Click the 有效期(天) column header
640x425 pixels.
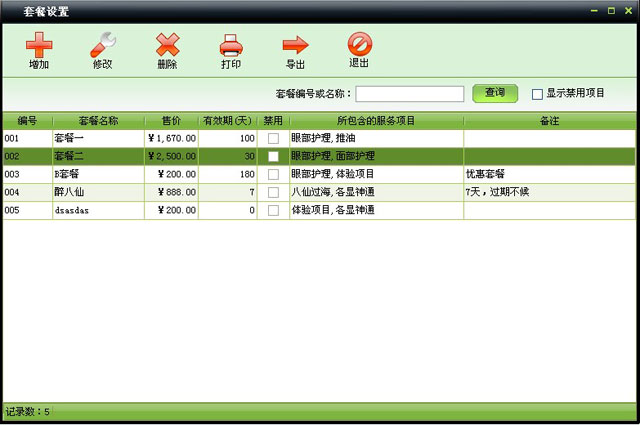click(228, 120)
